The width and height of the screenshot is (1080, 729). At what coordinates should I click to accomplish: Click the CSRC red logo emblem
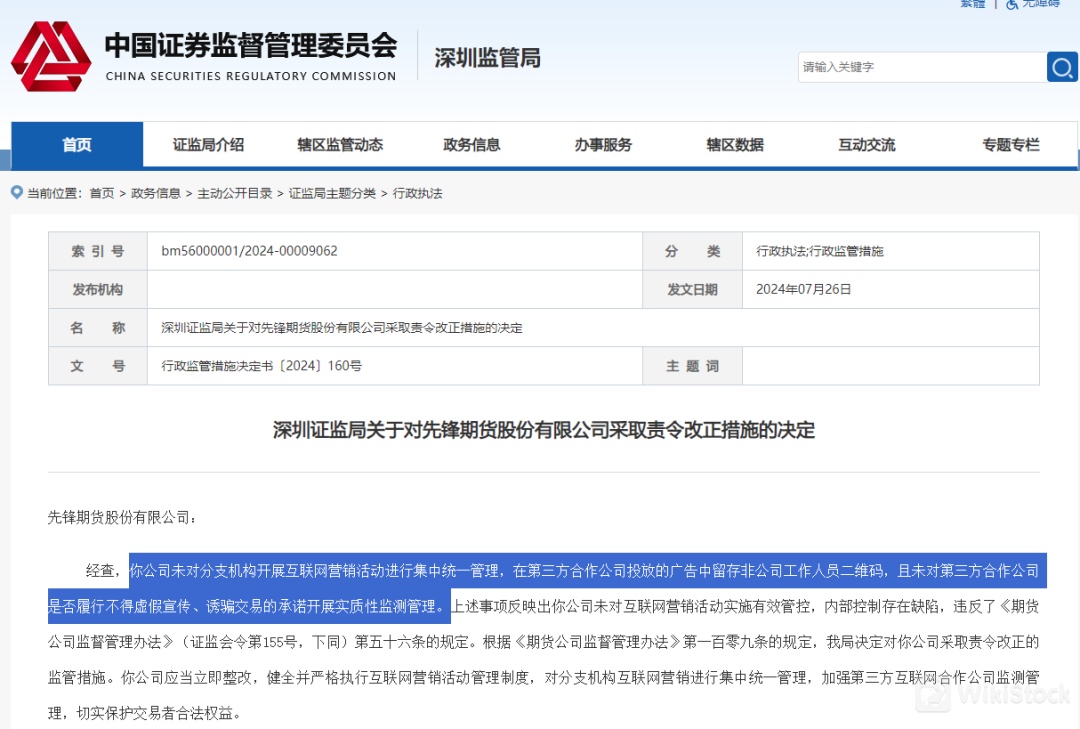(50, 57)
